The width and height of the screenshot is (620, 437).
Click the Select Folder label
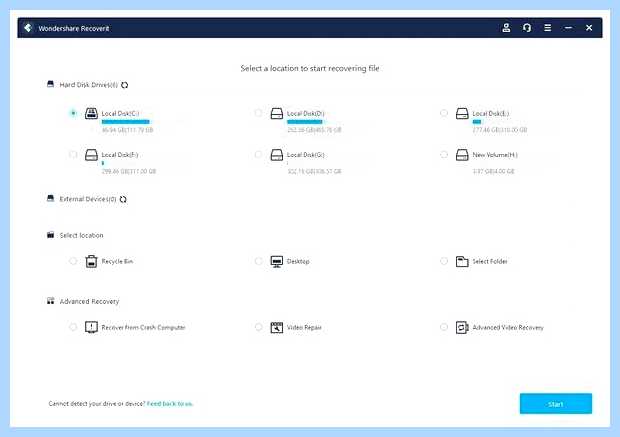(490, 261)
